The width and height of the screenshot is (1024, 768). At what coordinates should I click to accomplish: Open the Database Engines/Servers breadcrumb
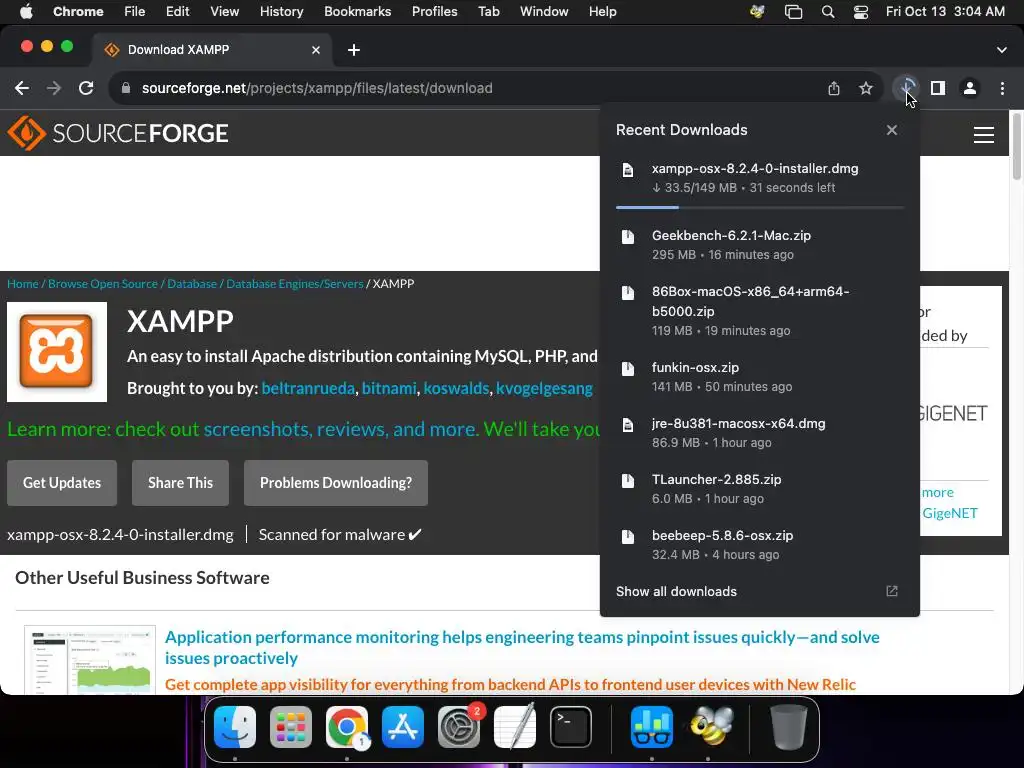[295, 283]
